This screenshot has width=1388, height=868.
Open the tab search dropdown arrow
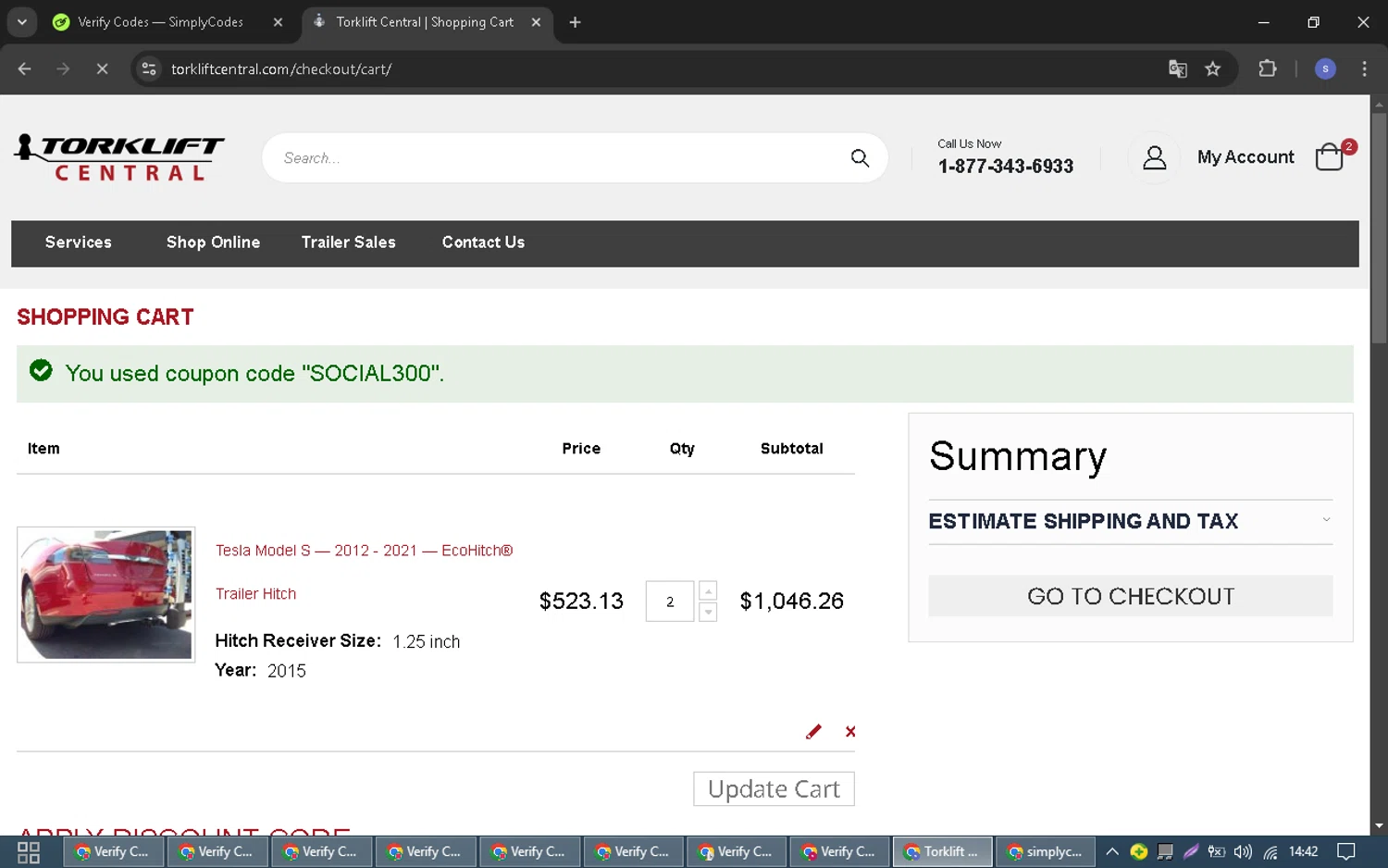point(22,22)
